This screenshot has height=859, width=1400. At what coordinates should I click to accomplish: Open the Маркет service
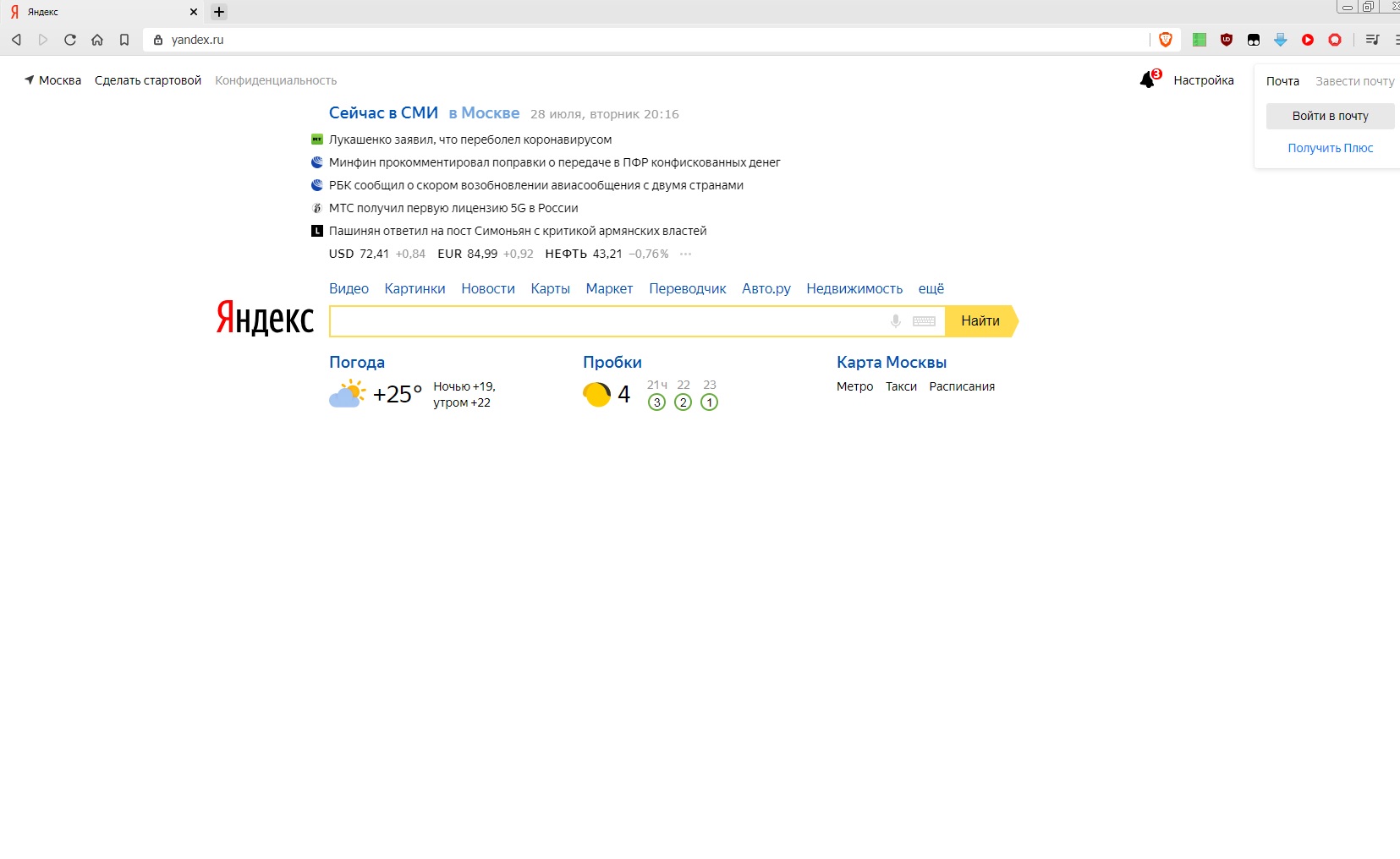(609, 288)
